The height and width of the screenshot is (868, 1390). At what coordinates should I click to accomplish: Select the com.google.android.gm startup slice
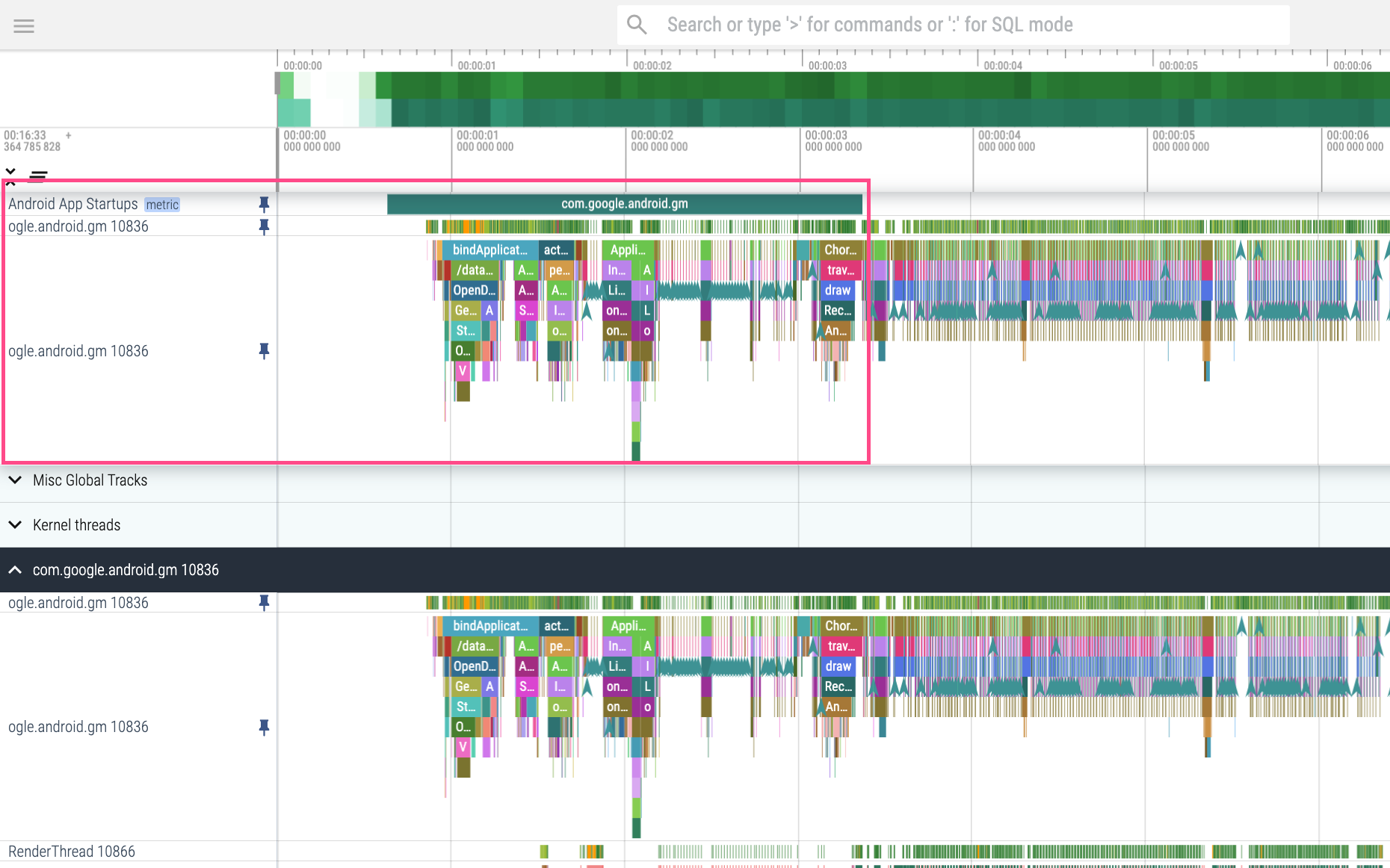click(625, 202)
